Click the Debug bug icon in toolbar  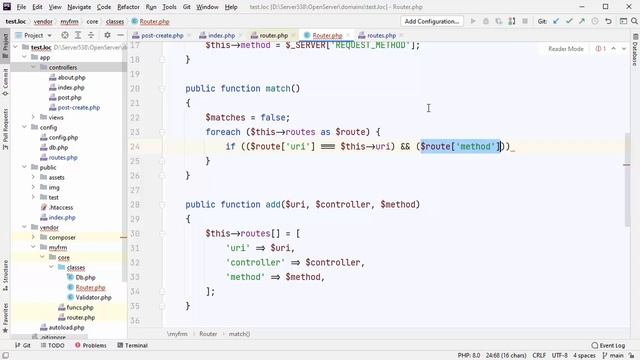pyautogui.click(x=486, y=21)
